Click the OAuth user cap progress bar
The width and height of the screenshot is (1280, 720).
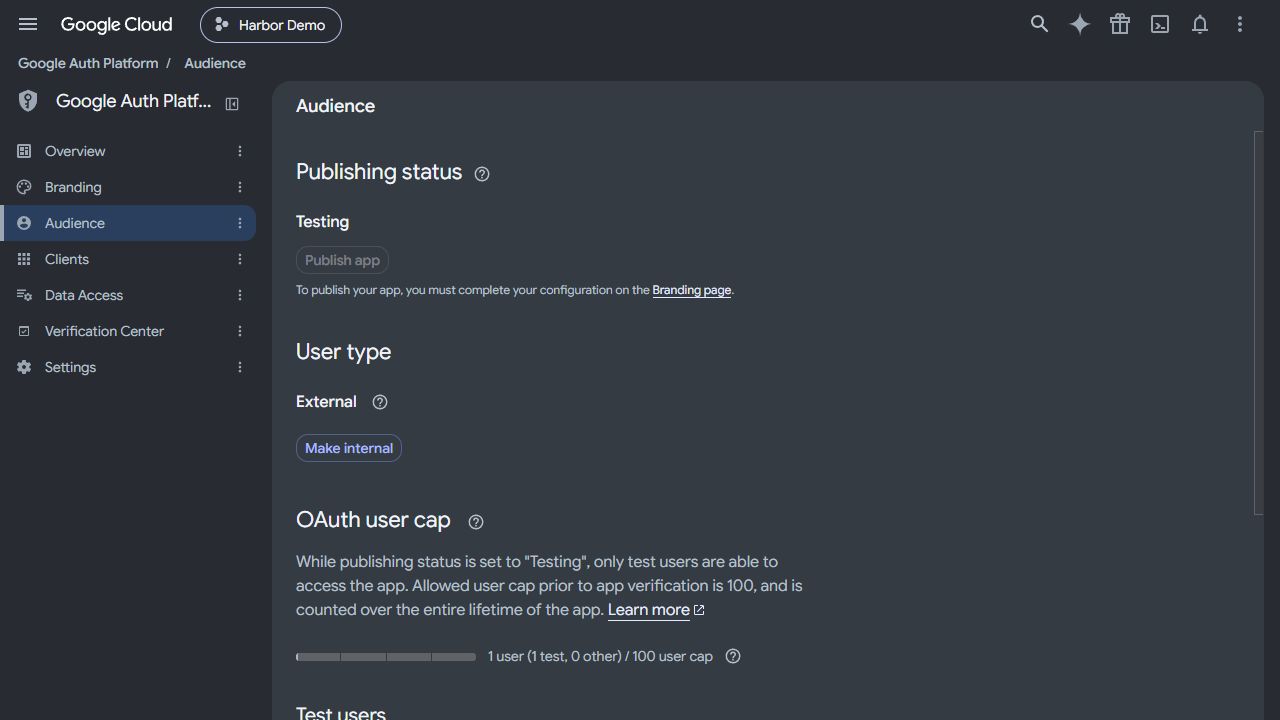click(386, 657)
